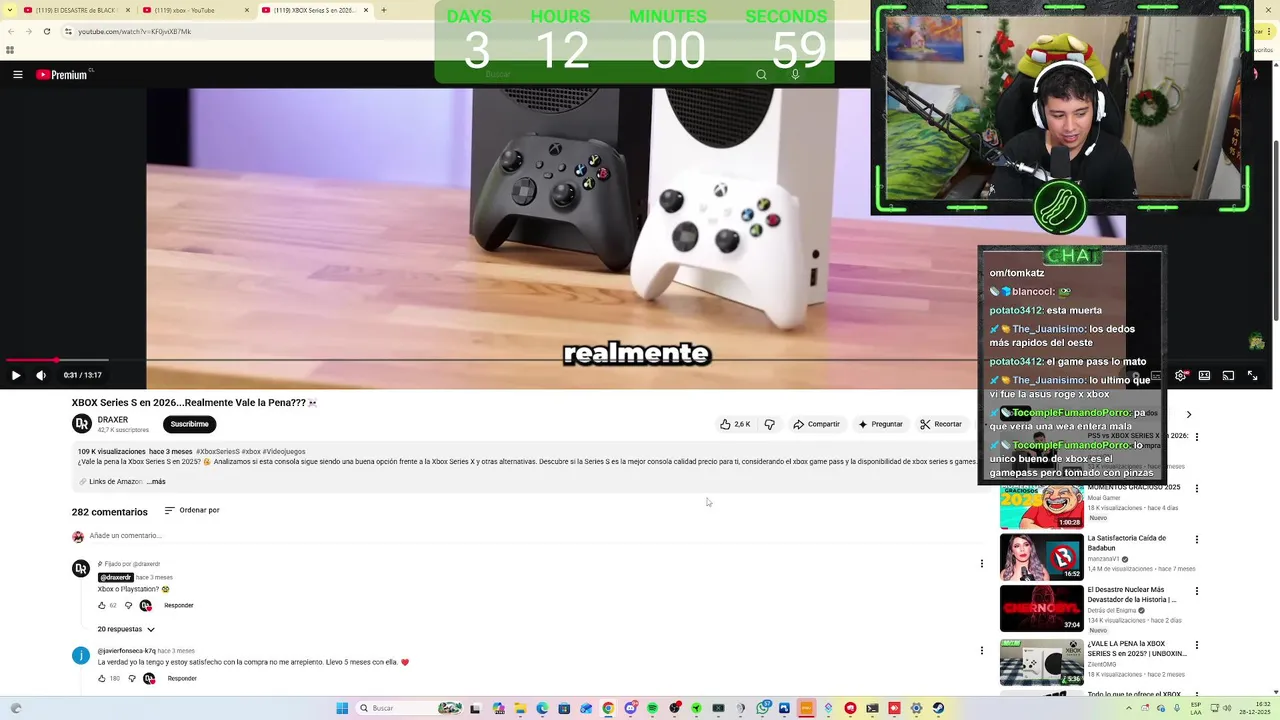1280x720 pixels.
Task: Go to YouTube Premium home logo
Action: (64, 74)
